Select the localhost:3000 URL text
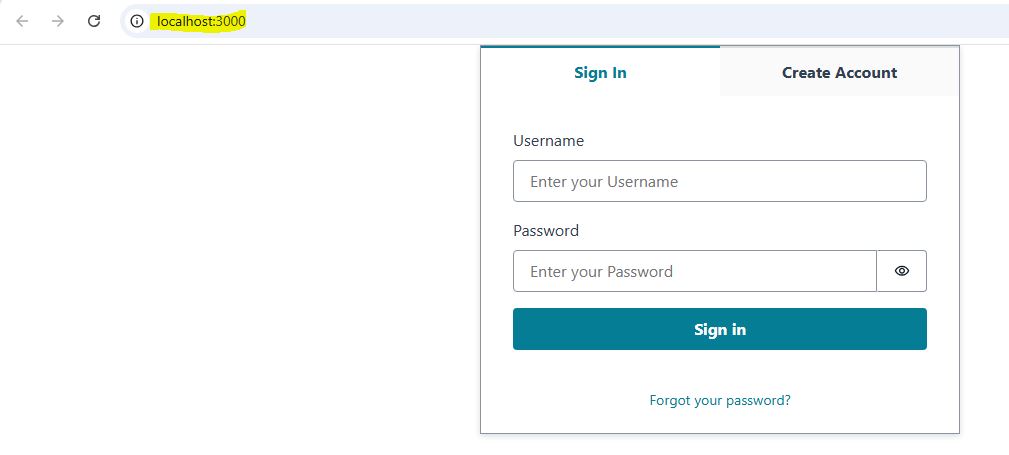This screenshot has width=1009, height=455. tap(201, 21)
